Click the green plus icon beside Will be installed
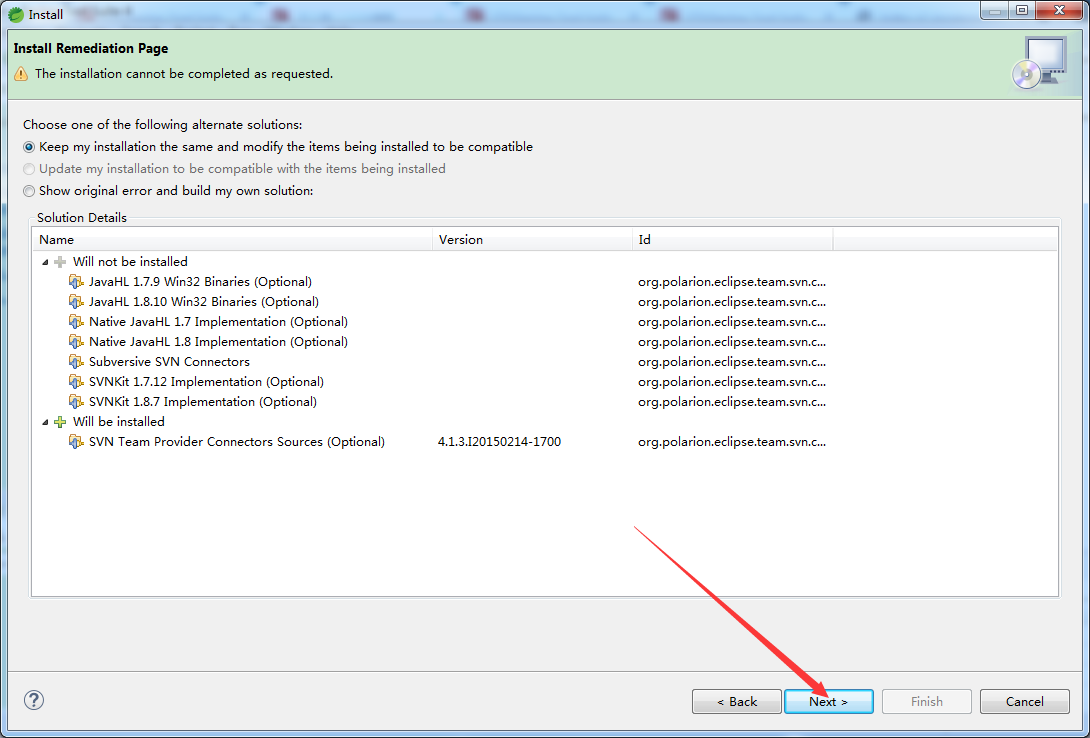This screenshot has width=1090, height=738. coord(61,421)
